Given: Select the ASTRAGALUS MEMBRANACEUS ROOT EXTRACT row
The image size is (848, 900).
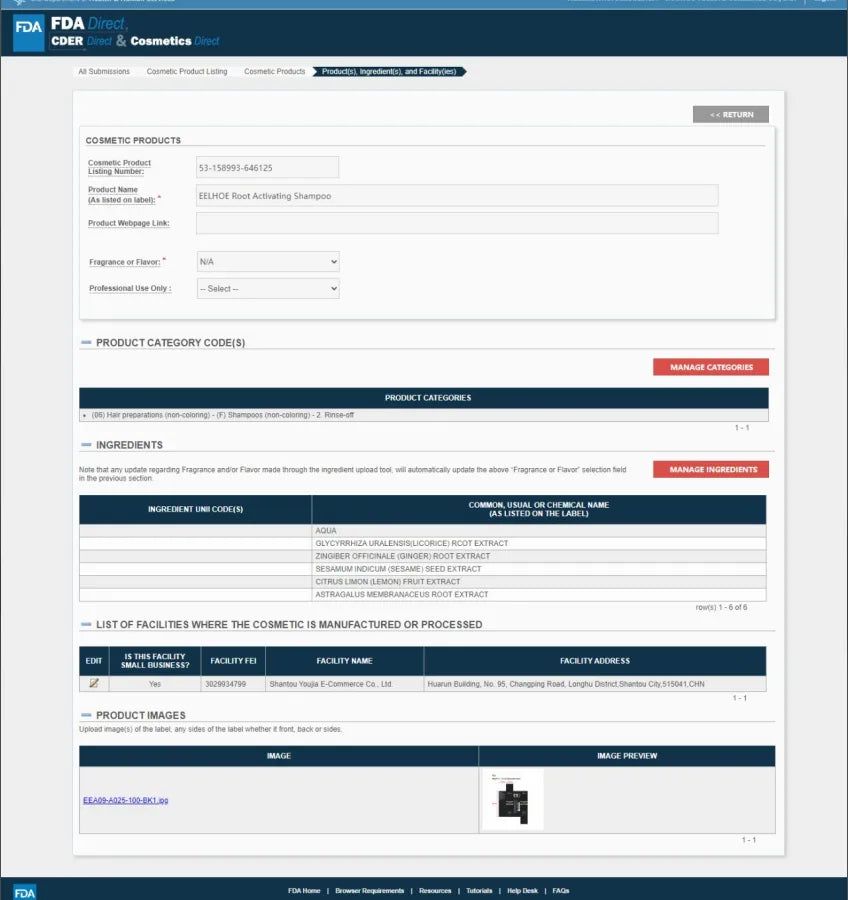Looking at the screenshot, I should [x=423, y=595].
